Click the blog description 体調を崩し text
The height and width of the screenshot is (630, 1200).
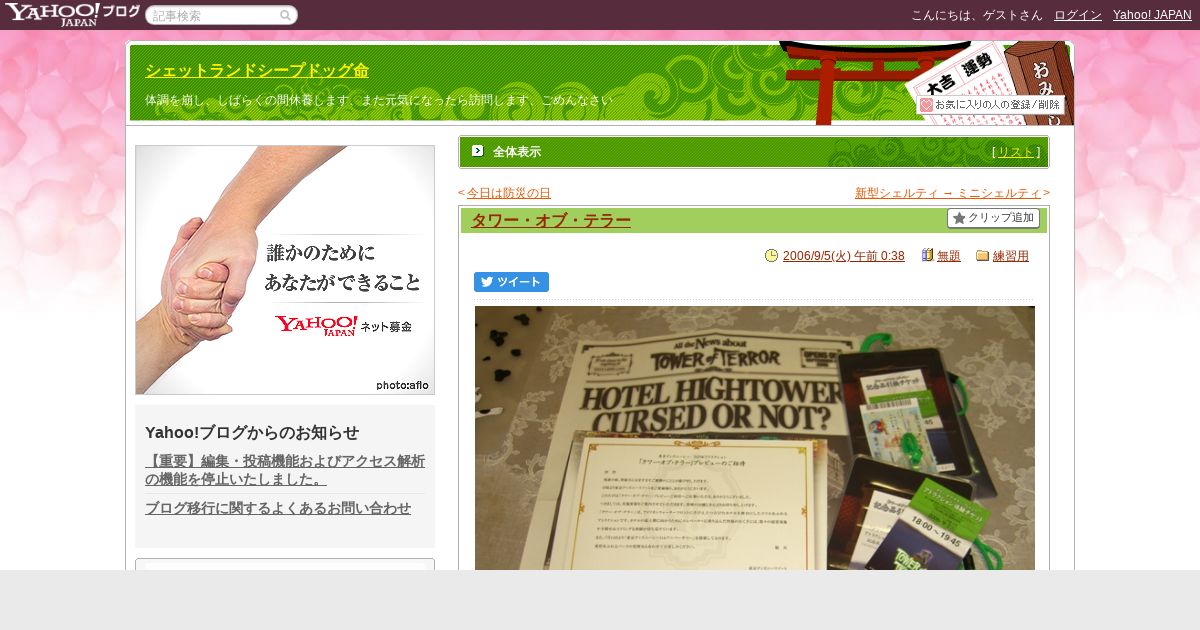point(378,101)
